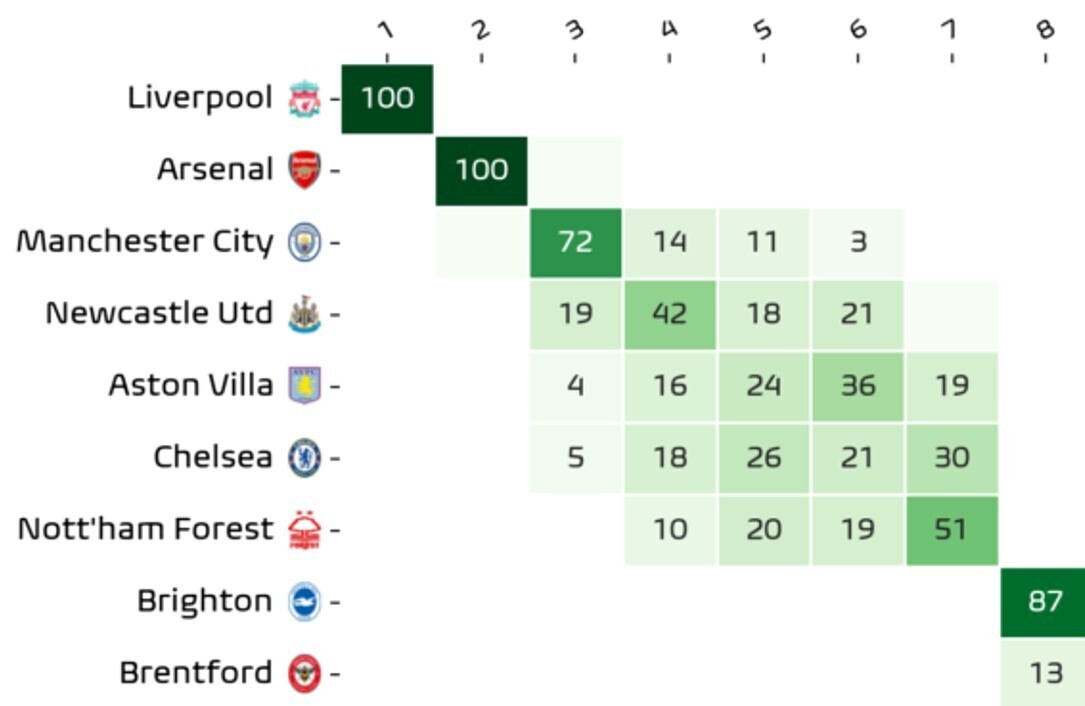Viewport: 1085px width, 706px height.
Task: Click the Nott'ham Forest team label
Action: click(145, 529)
